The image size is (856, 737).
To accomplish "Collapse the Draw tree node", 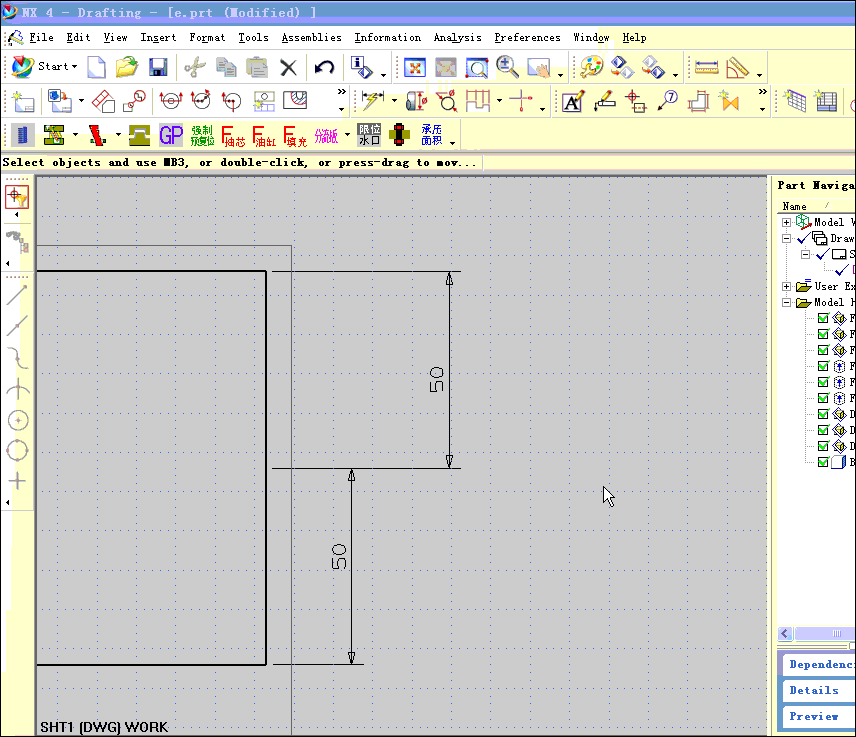I will click(786, 239).
